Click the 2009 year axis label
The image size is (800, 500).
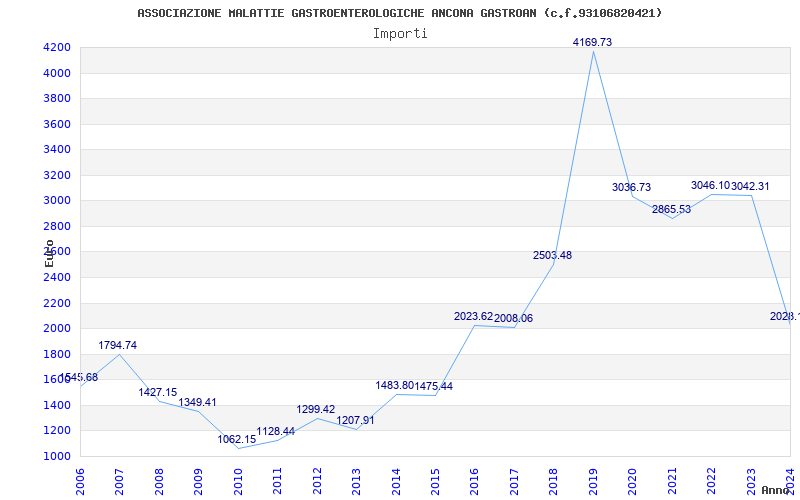[x=198, y=482]
